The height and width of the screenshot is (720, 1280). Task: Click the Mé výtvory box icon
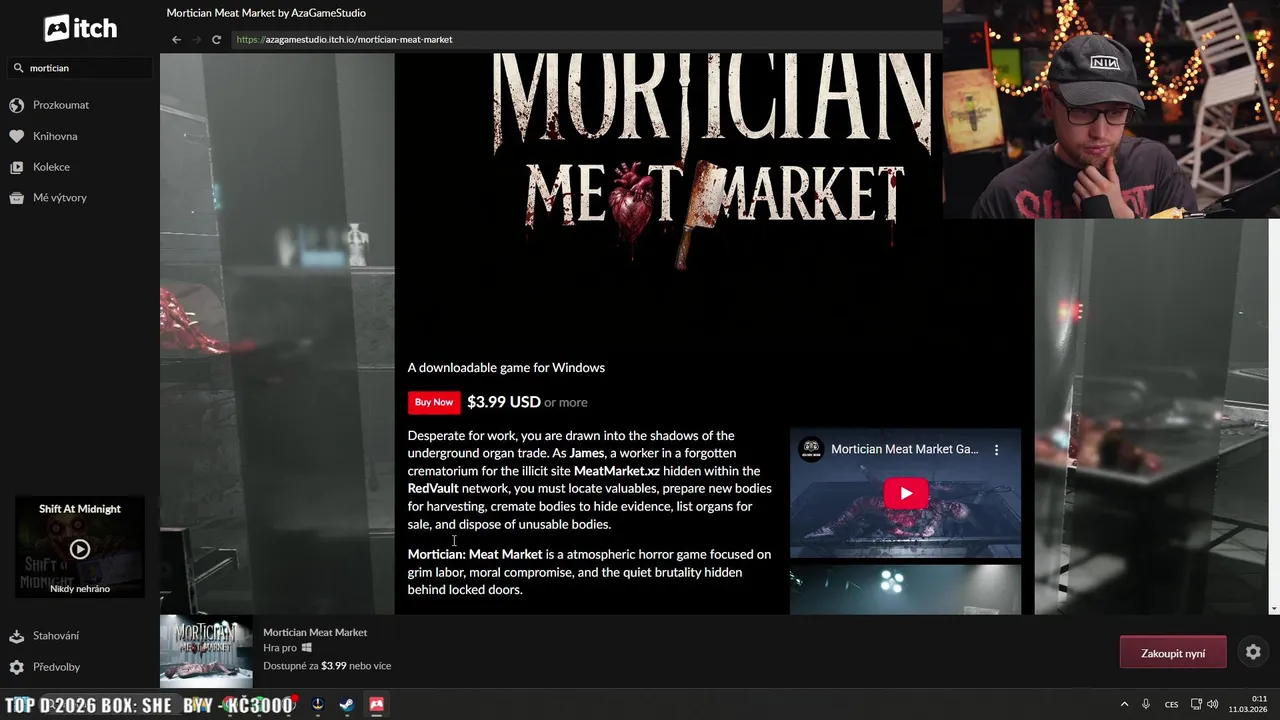click(x=16, y=198)
